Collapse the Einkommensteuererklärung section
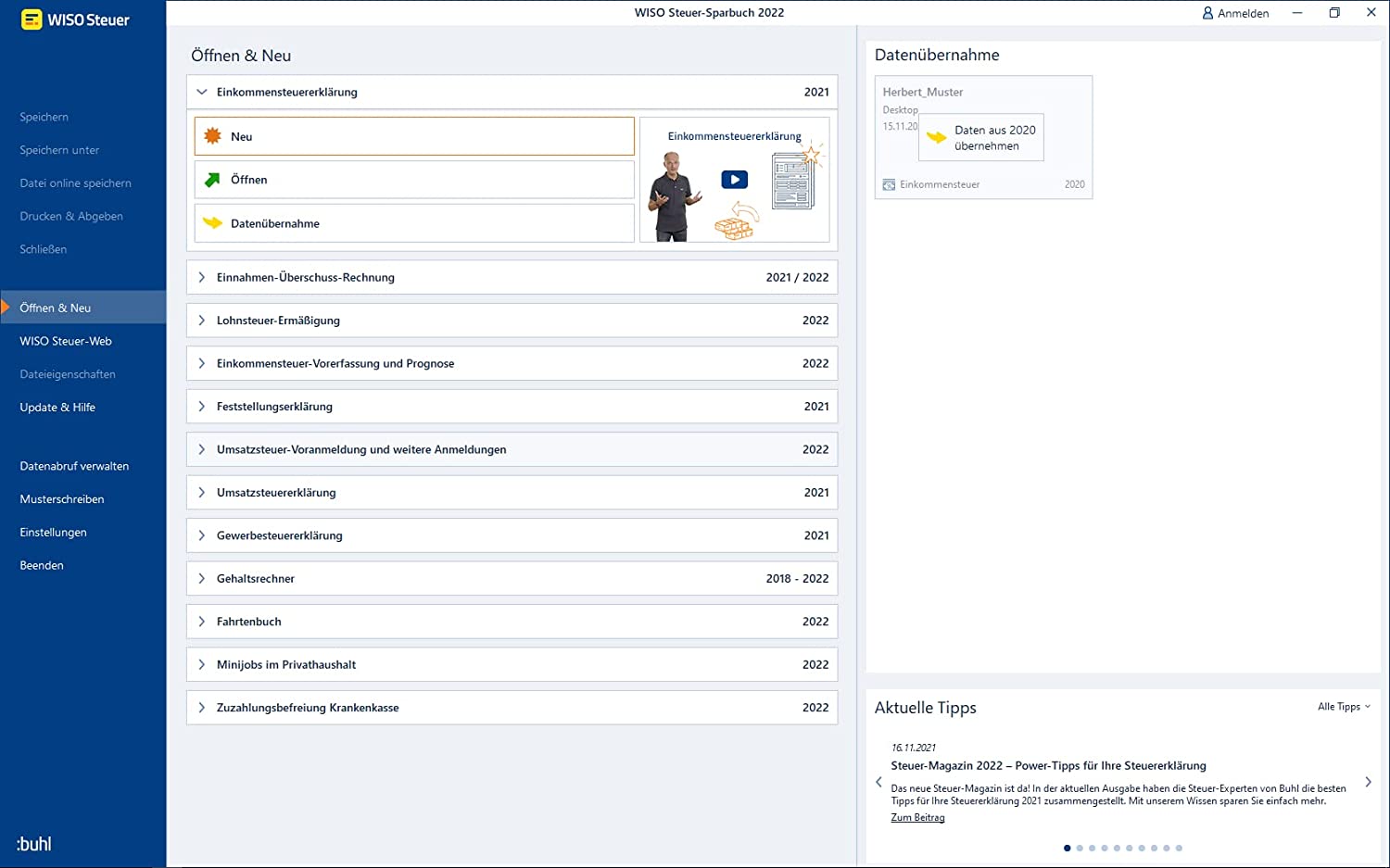The width and height of the screenshot is (1390, 868). coord(202,92)
